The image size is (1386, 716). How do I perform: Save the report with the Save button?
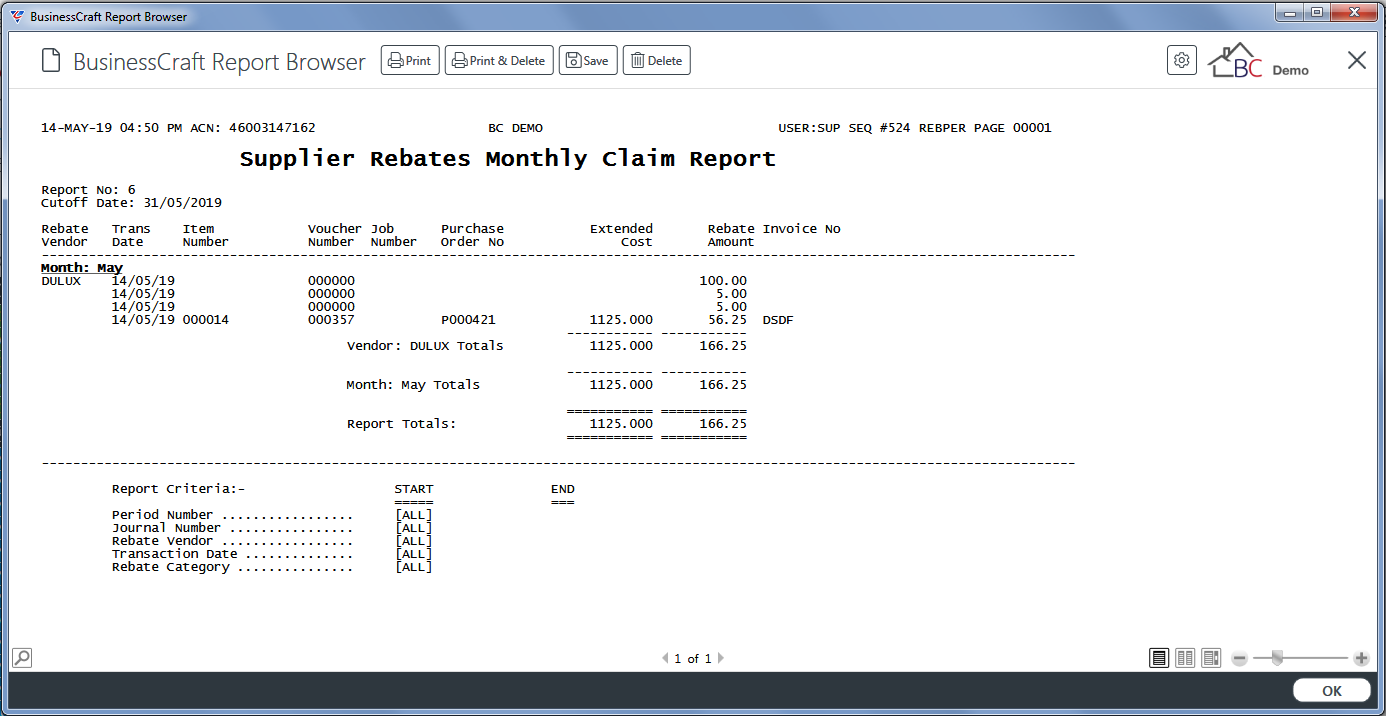click(588, 61)
